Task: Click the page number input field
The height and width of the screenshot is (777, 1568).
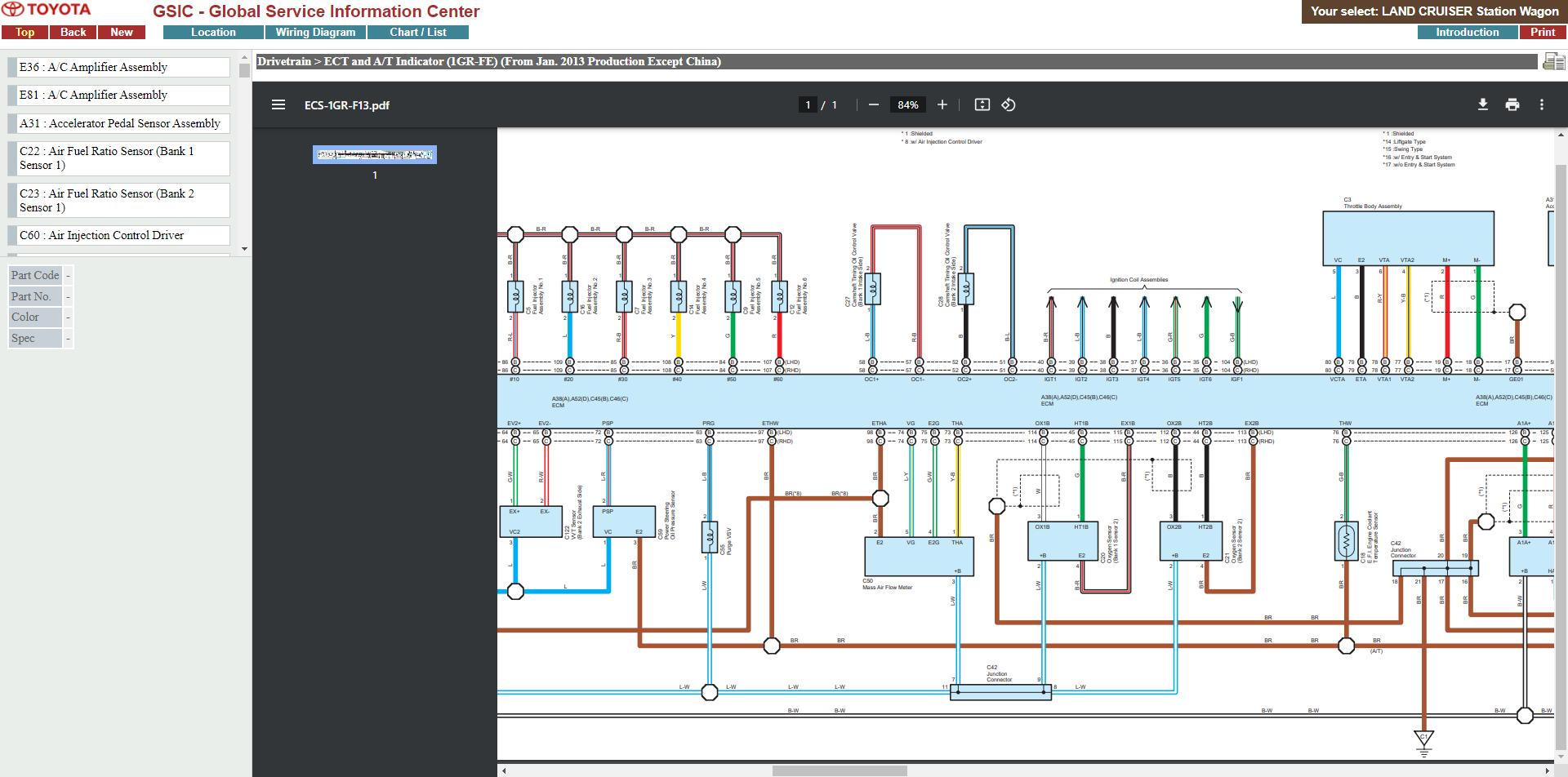Action: click(808, 104)
